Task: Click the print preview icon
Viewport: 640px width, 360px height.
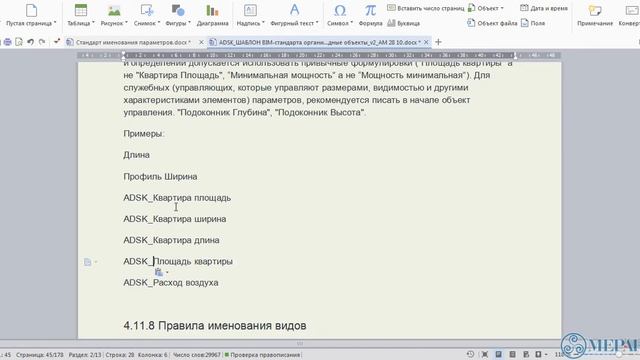Action: coord(19,42)
